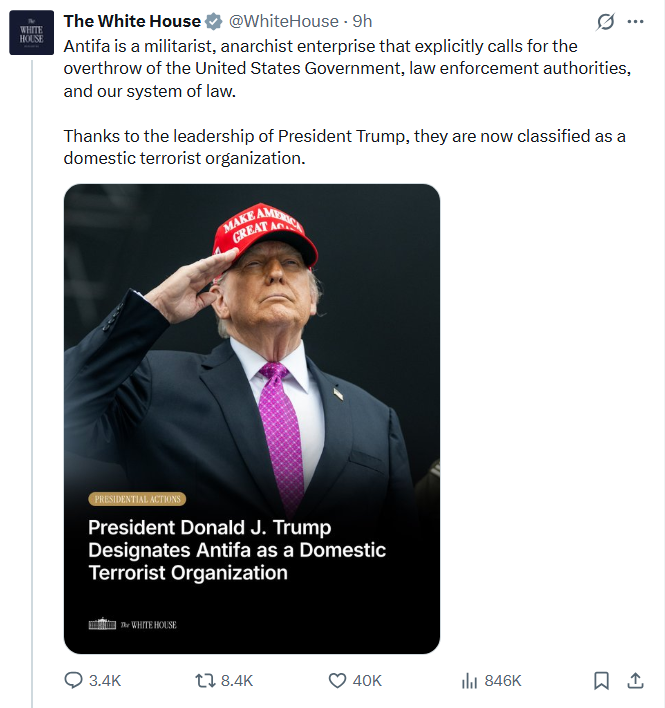The image size is (665, 708).
Task: Click the "Designates Antifa" headline on image
Action: click(237, 550)
